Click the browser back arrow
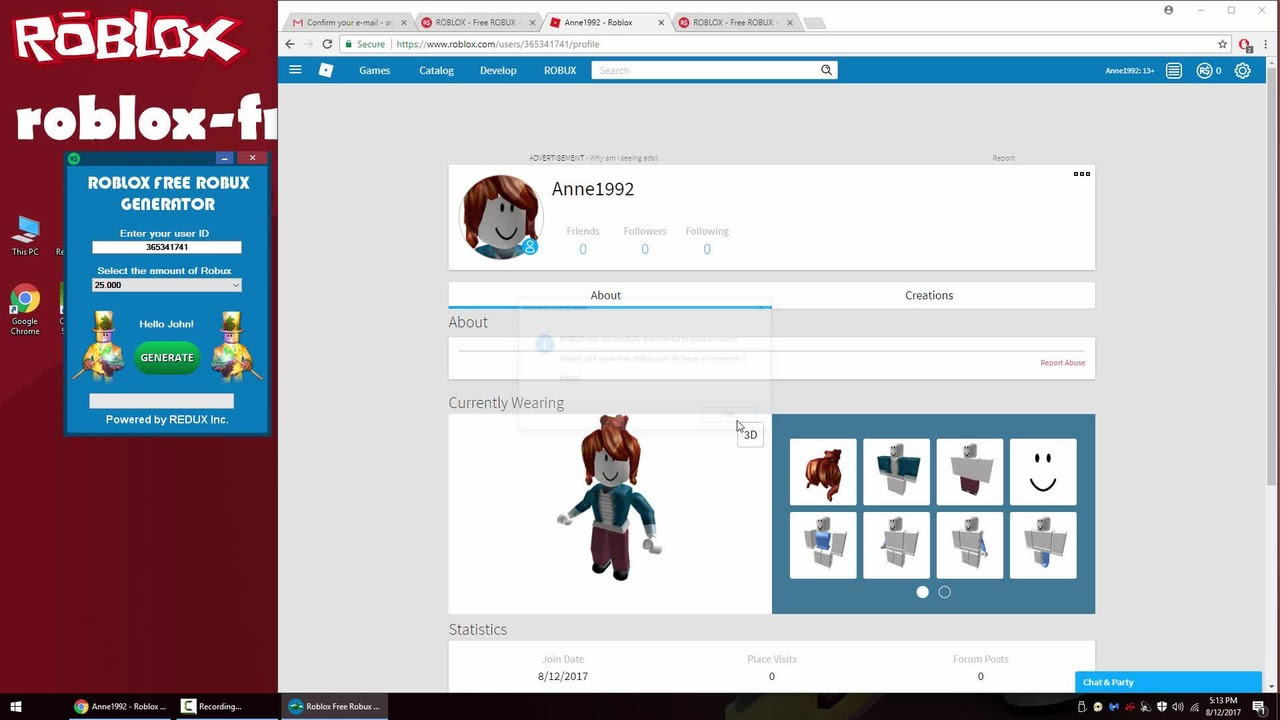This screenshot has width=1280, height=720. point(290,44)
